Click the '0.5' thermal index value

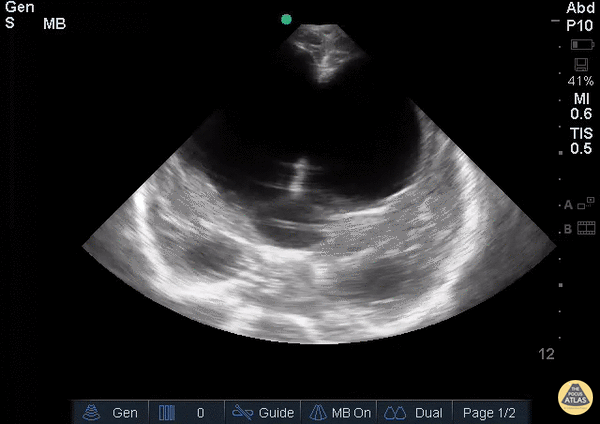(x=581, y=148)
